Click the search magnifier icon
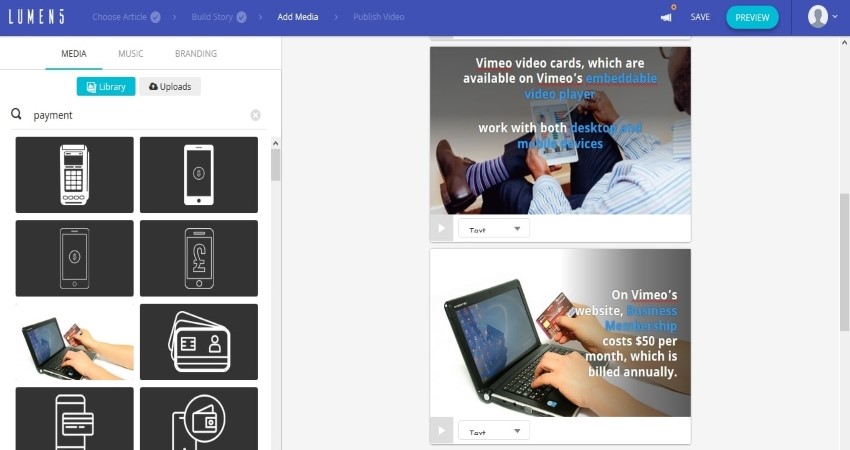This screenshot has height=450, width=850. (17, 114)
